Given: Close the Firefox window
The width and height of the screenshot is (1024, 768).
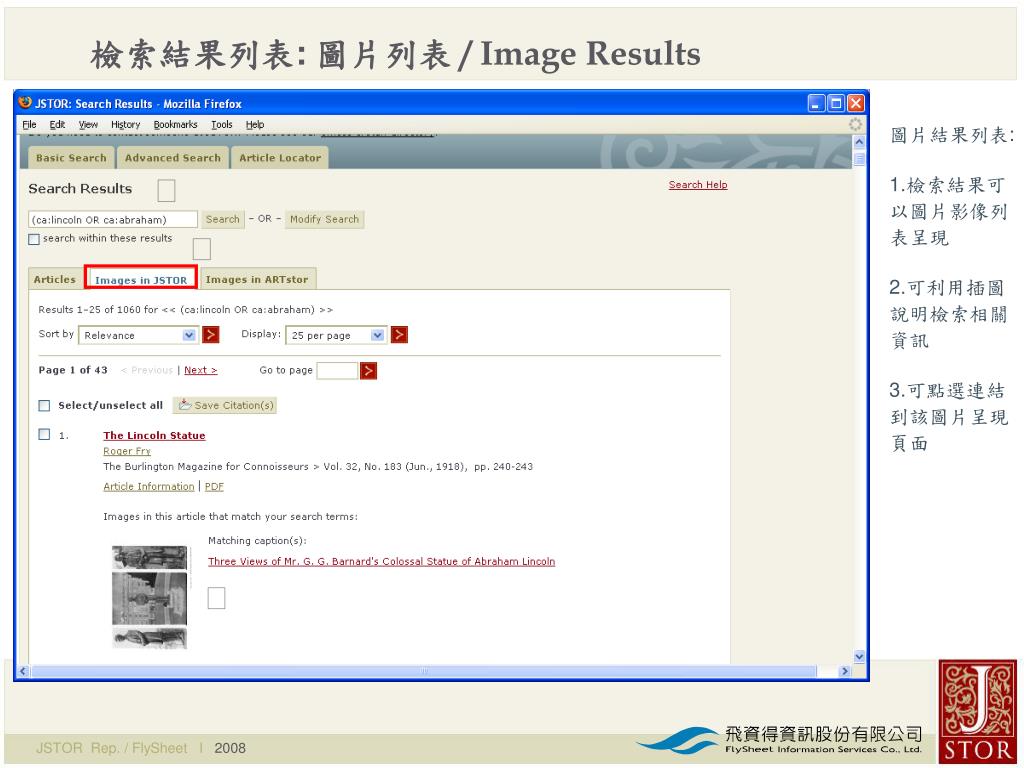Looking at the screenshot, I should click(x=856, y=103).
